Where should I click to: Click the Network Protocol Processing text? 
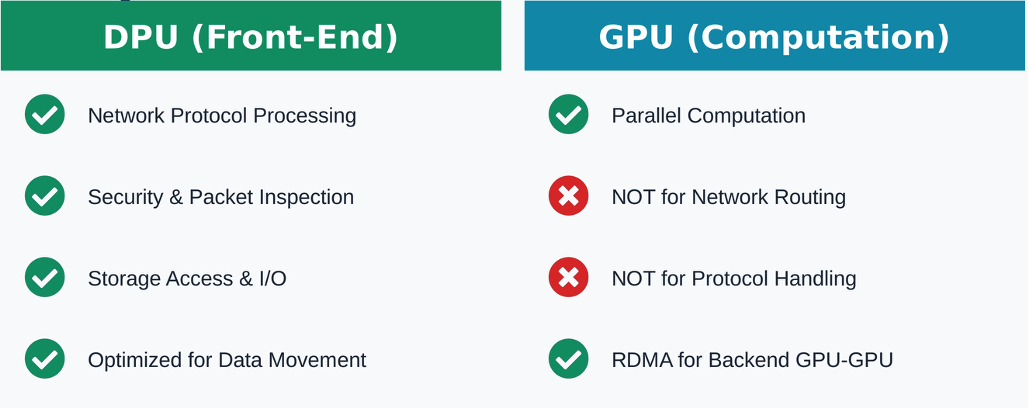222,116
